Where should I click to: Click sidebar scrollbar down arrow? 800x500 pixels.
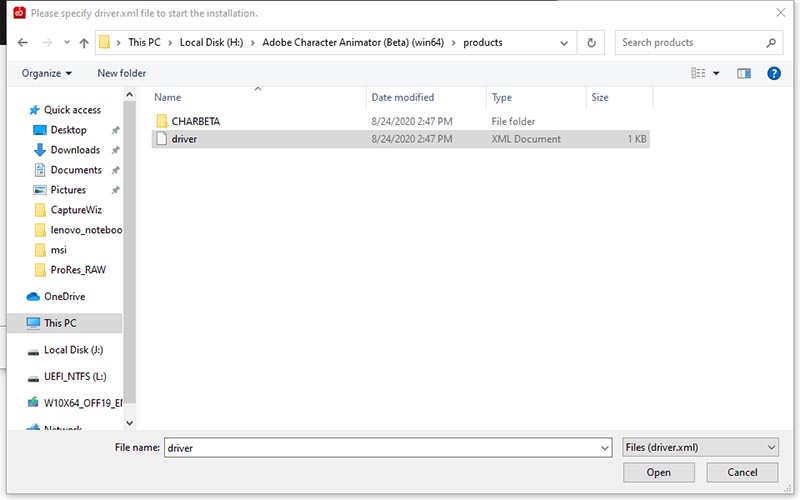(130, 423)
